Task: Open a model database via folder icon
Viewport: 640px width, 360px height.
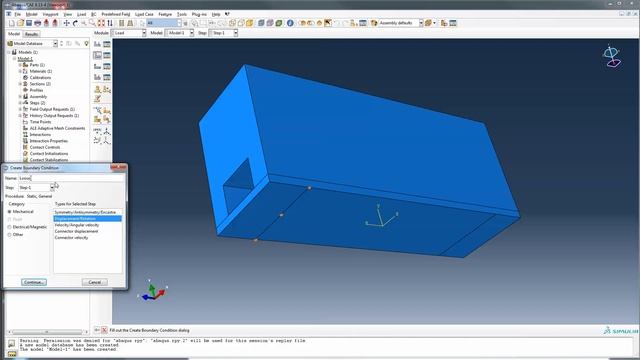Action: [20, 23]
